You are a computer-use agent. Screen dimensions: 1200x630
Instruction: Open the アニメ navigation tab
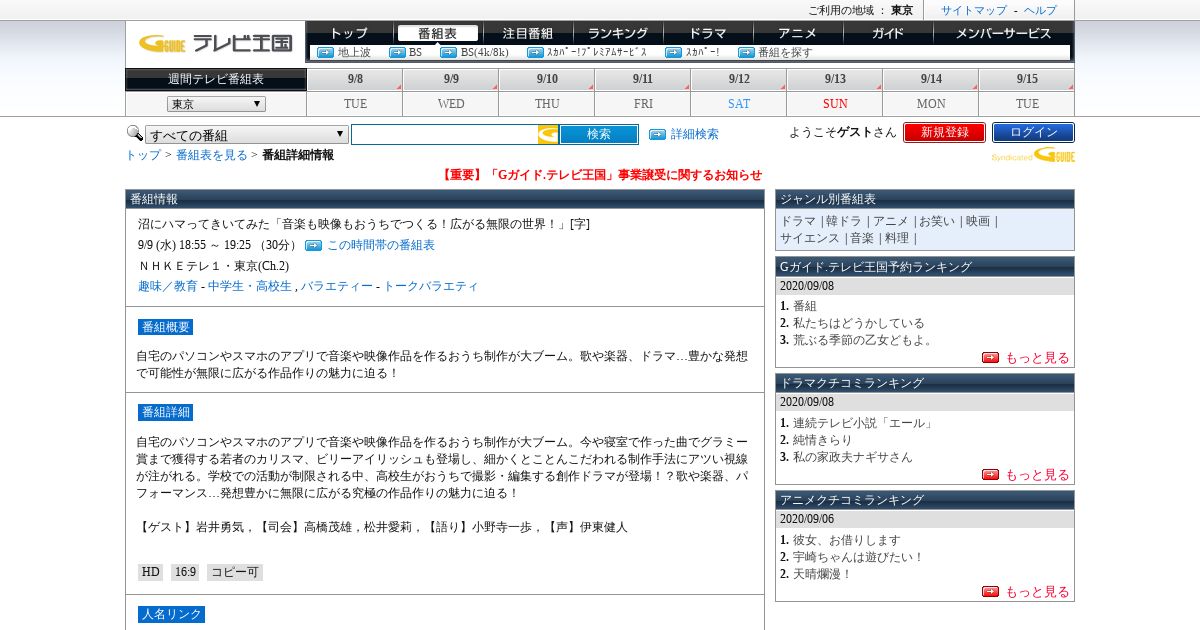[x=797, y=33]
